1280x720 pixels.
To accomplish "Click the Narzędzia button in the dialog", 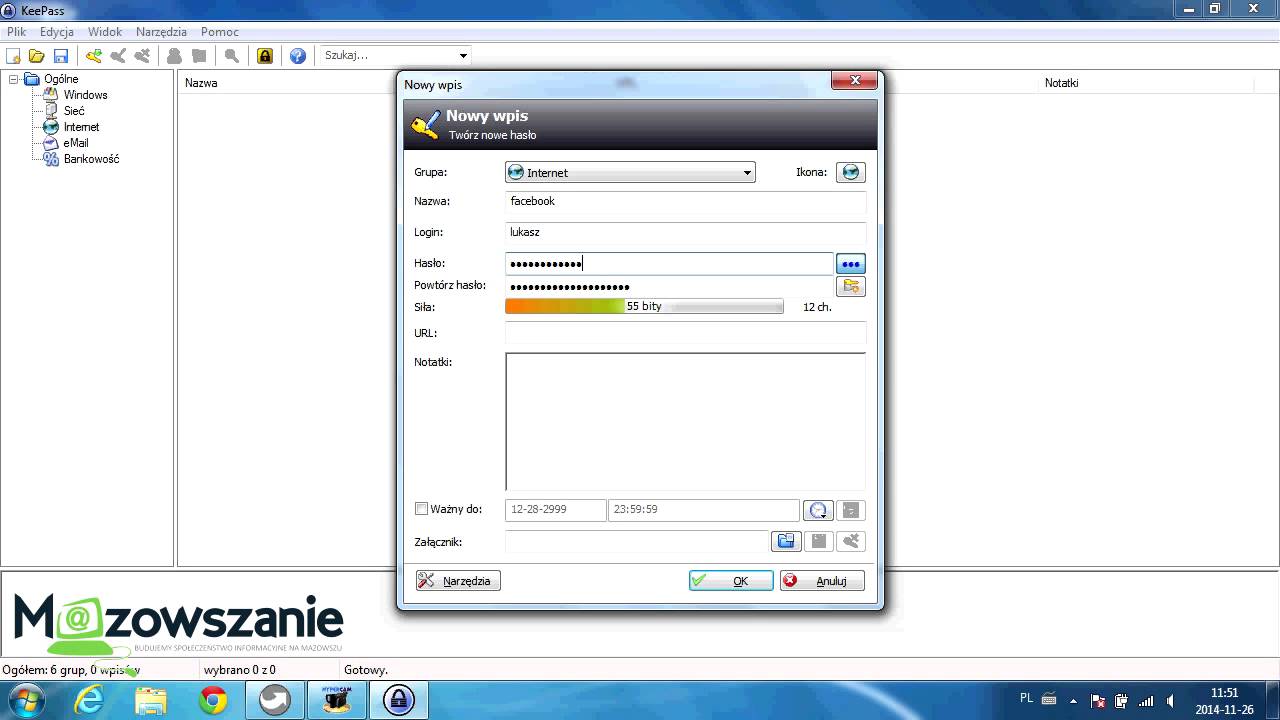I will [x=458, y=581].
